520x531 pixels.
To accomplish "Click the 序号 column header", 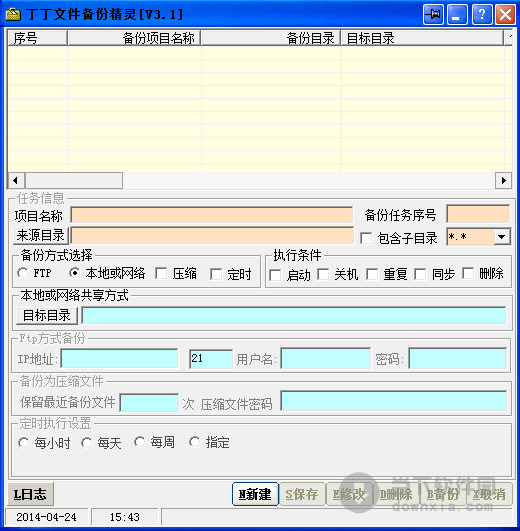I will 37,38.
